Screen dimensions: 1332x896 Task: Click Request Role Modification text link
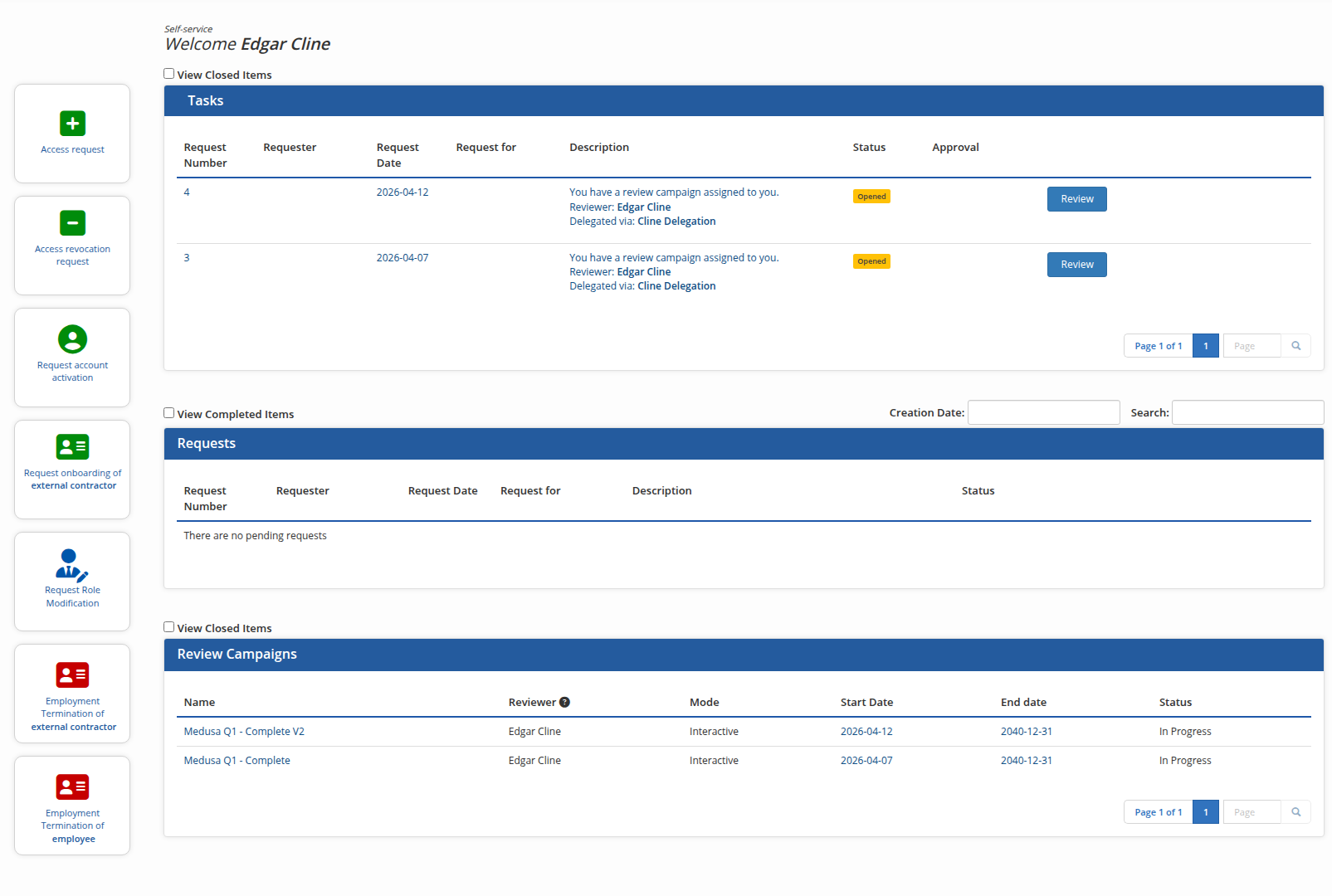pos(72,597)
